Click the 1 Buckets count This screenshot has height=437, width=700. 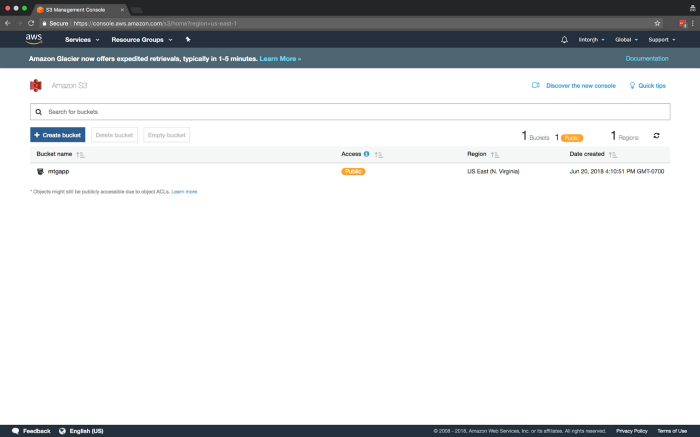pos(535,136)
